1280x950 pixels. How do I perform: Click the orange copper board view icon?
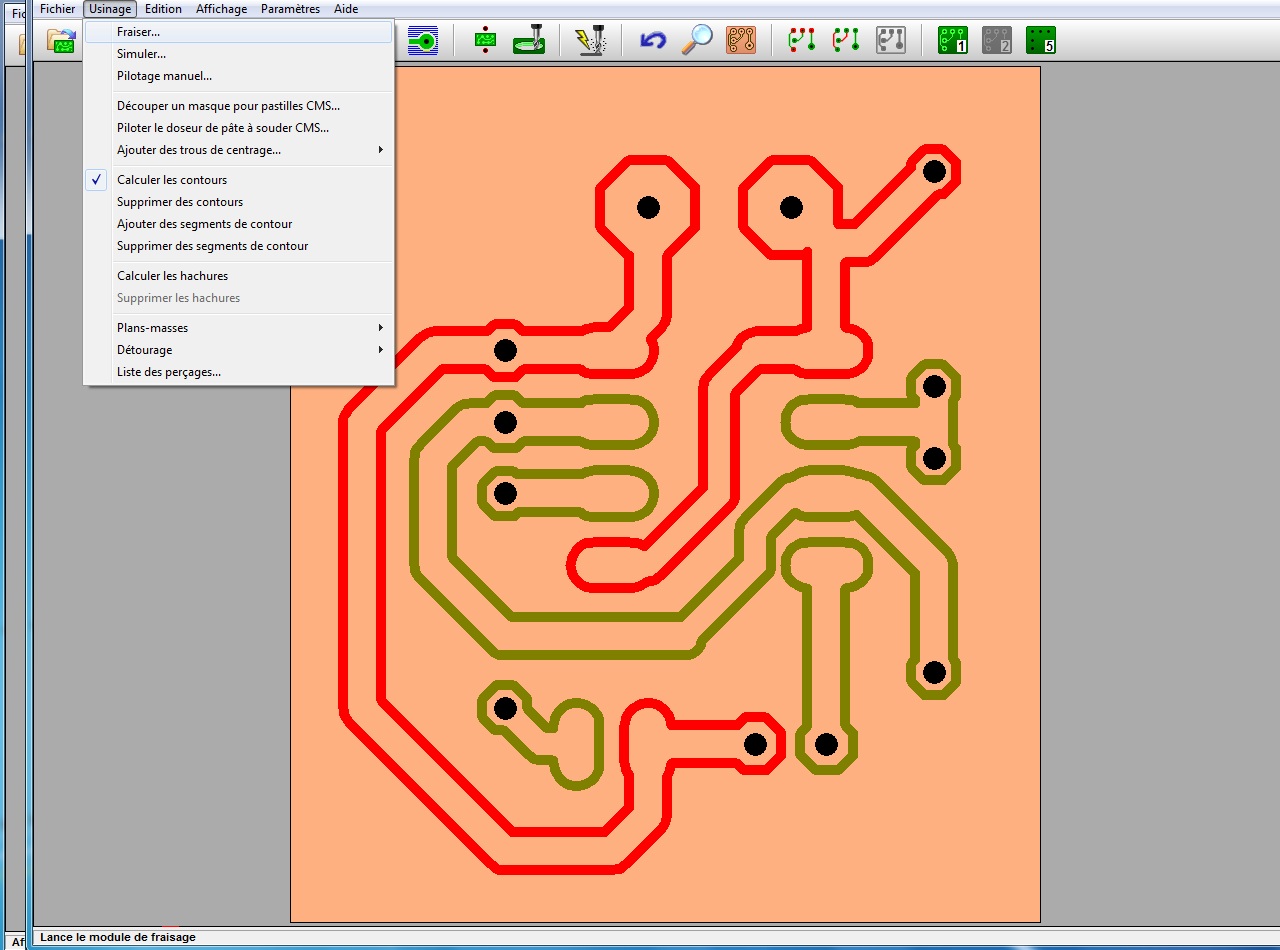click(741, 40)
